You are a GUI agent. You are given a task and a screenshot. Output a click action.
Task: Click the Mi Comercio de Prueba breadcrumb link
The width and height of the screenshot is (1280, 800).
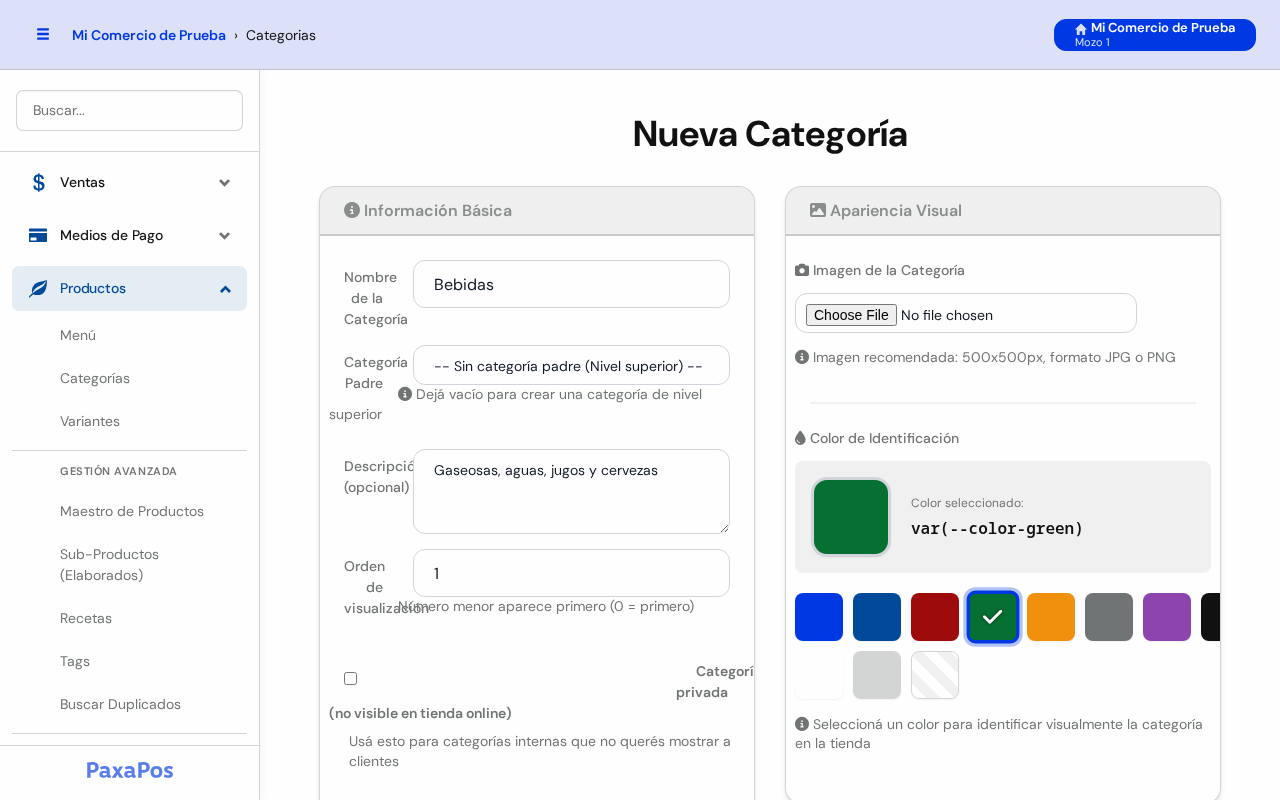[149, 35]
